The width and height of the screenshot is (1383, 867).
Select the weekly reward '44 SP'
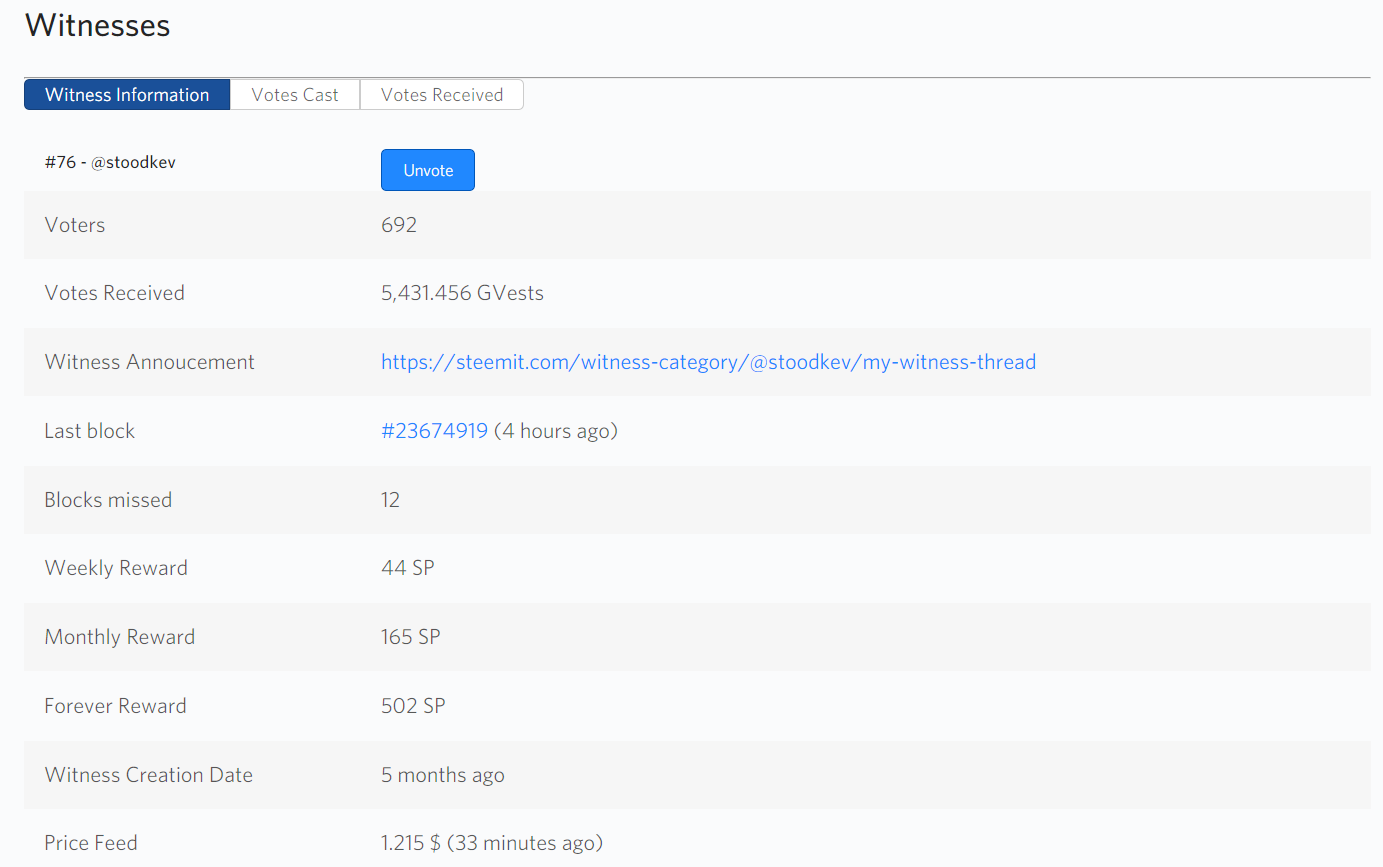pos(408,568)
